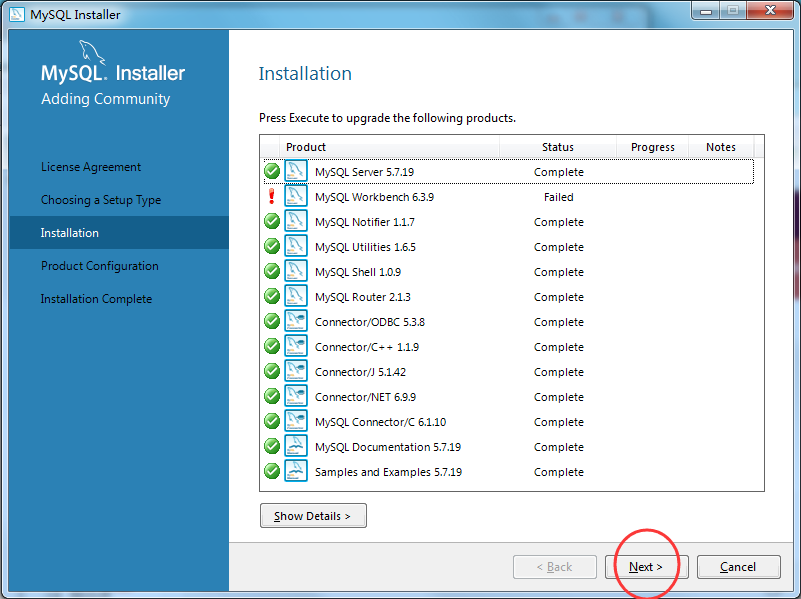
Task: Click the green check beside Samples and Examples
Action: (272, 471)
